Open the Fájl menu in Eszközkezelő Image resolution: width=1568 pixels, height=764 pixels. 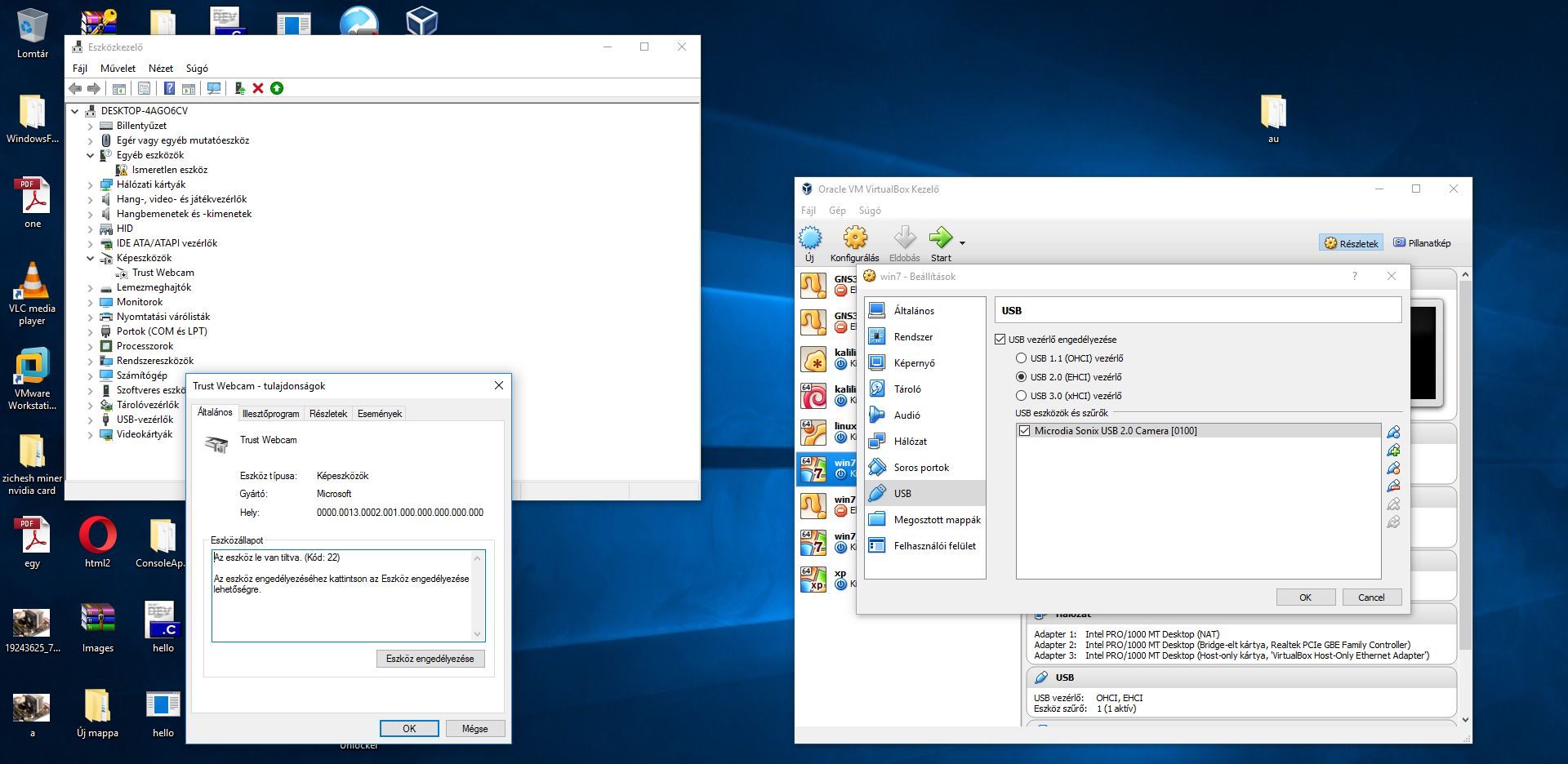click(80, 69)
